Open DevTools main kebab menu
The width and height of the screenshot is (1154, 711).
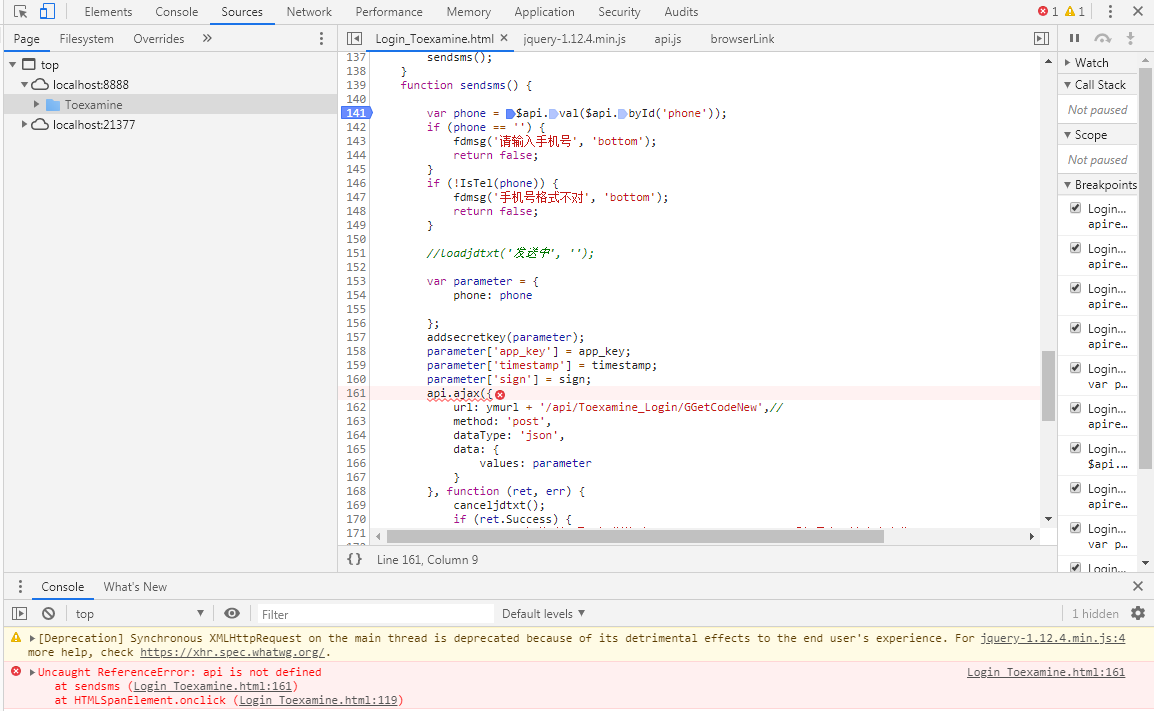click(x=1110, y=12)
